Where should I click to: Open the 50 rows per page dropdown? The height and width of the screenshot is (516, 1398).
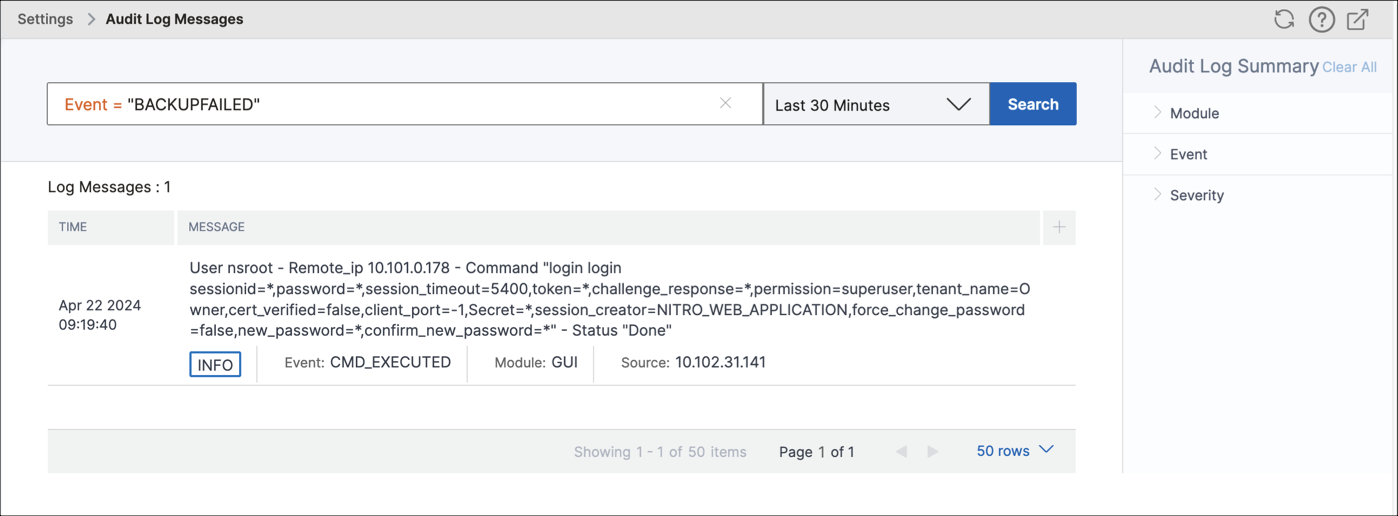pos(1015,451)
